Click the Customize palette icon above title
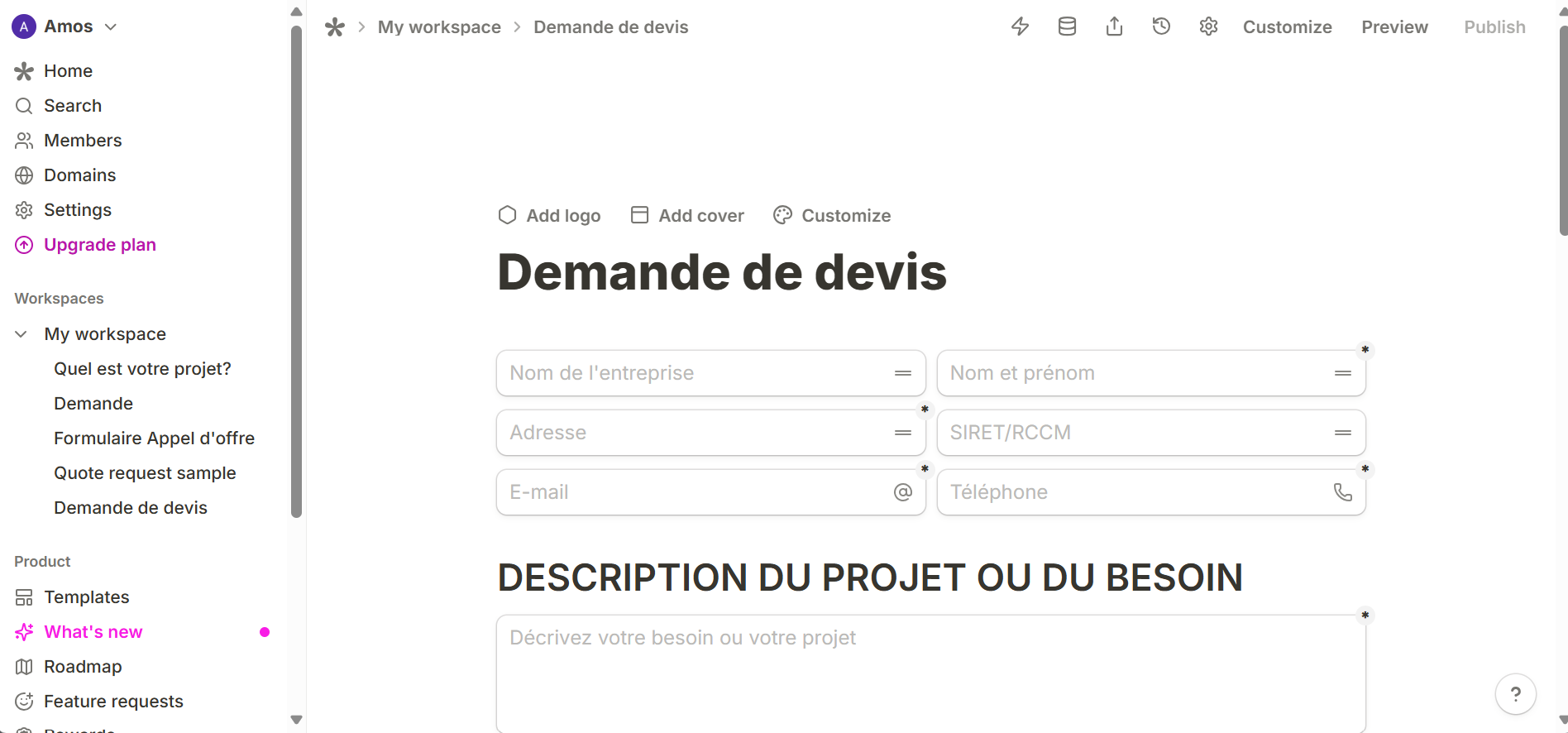Image resolution: width=1568 pixels, height=733 pixels. pyautogui.click(x=782, y=215)
